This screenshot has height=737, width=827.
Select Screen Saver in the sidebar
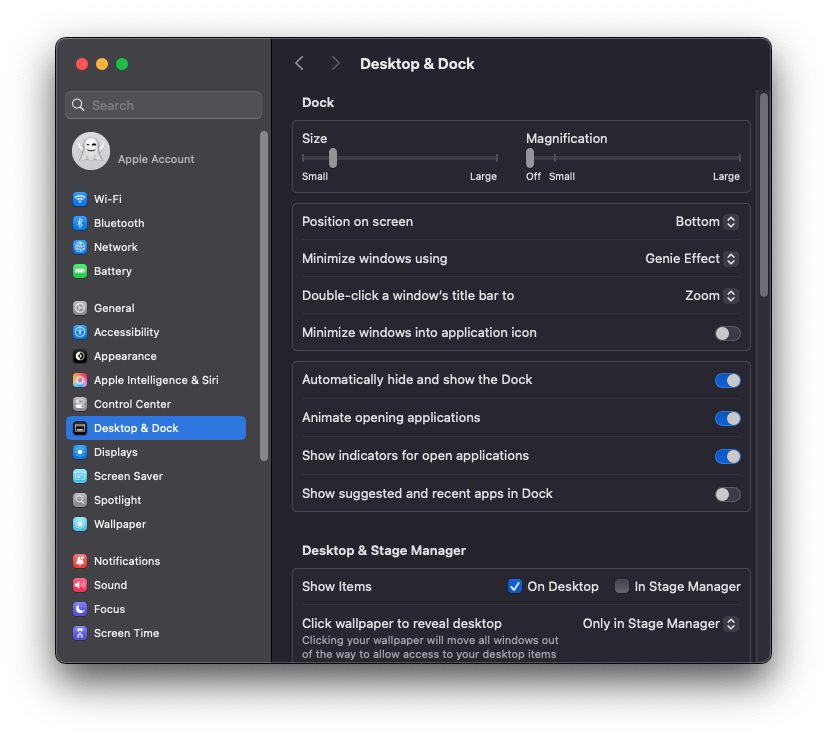coord(156,476)
